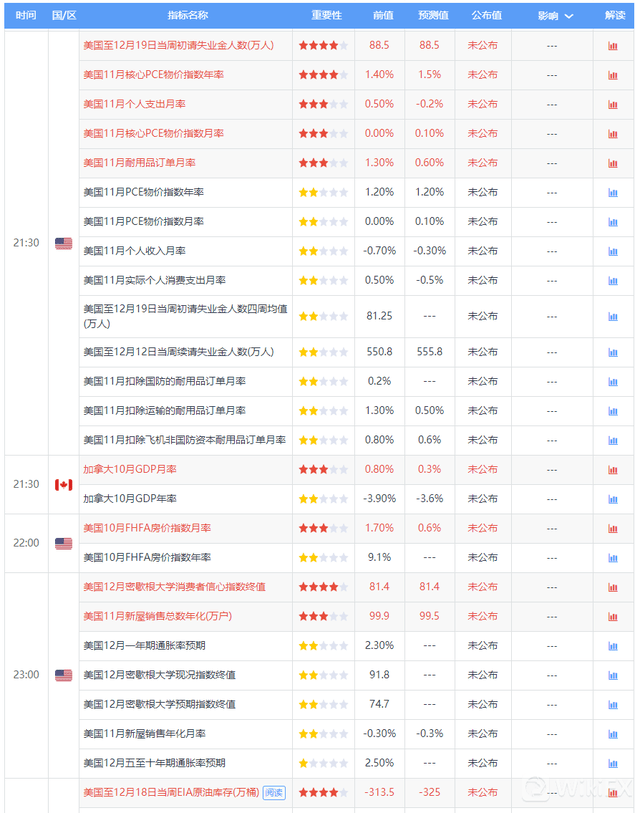Open chart icon for 美国至12月19日当周初请失业金人数 row
Screen dimensions: 640x813
pyautogui.click(x=612, y=46)
